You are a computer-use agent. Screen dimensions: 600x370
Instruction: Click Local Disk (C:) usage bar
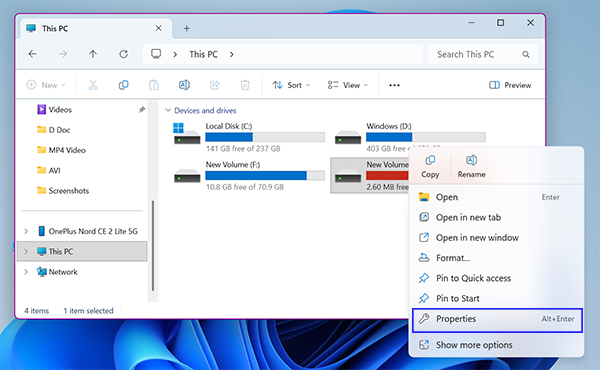pos(265,137)
